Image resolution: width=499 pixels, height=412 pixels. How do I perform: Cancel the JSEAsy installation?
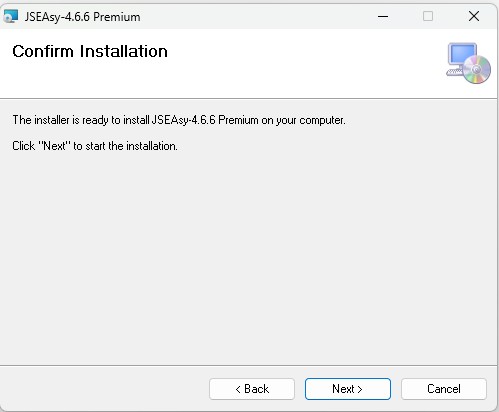click(x=444, y=389)
